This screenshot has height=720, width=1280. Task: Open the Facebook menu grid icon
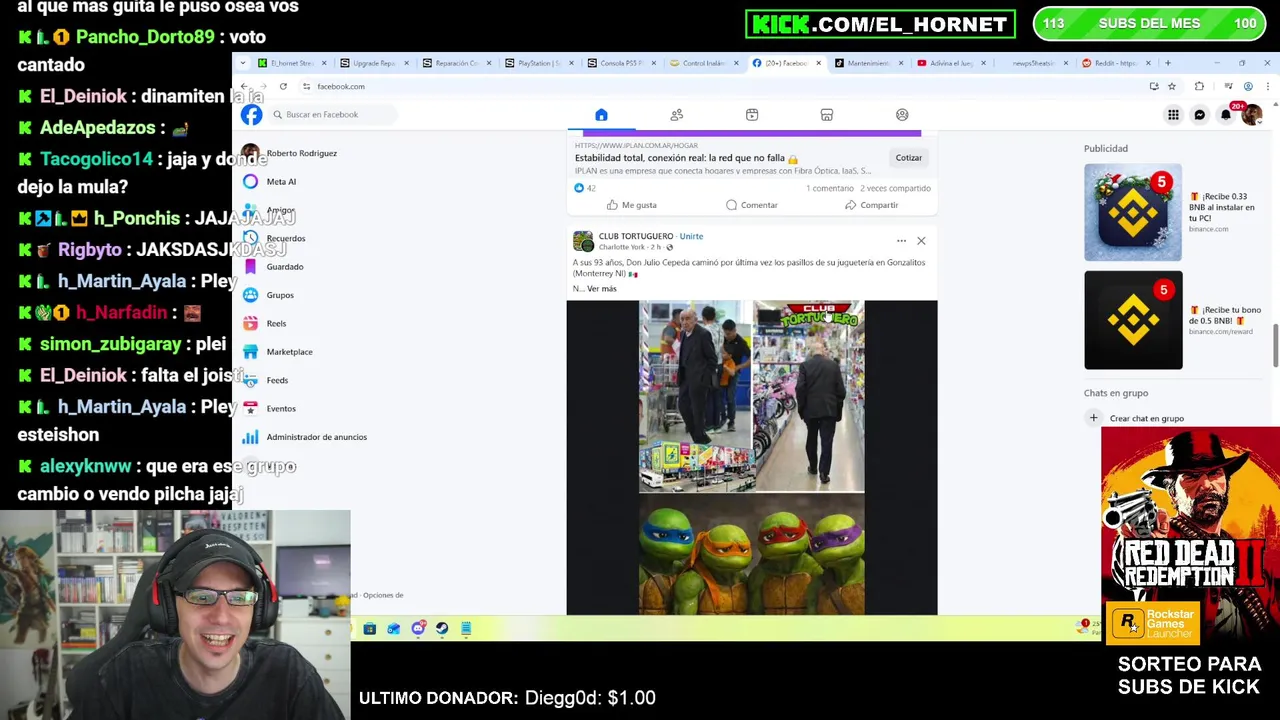(1173, 115)
